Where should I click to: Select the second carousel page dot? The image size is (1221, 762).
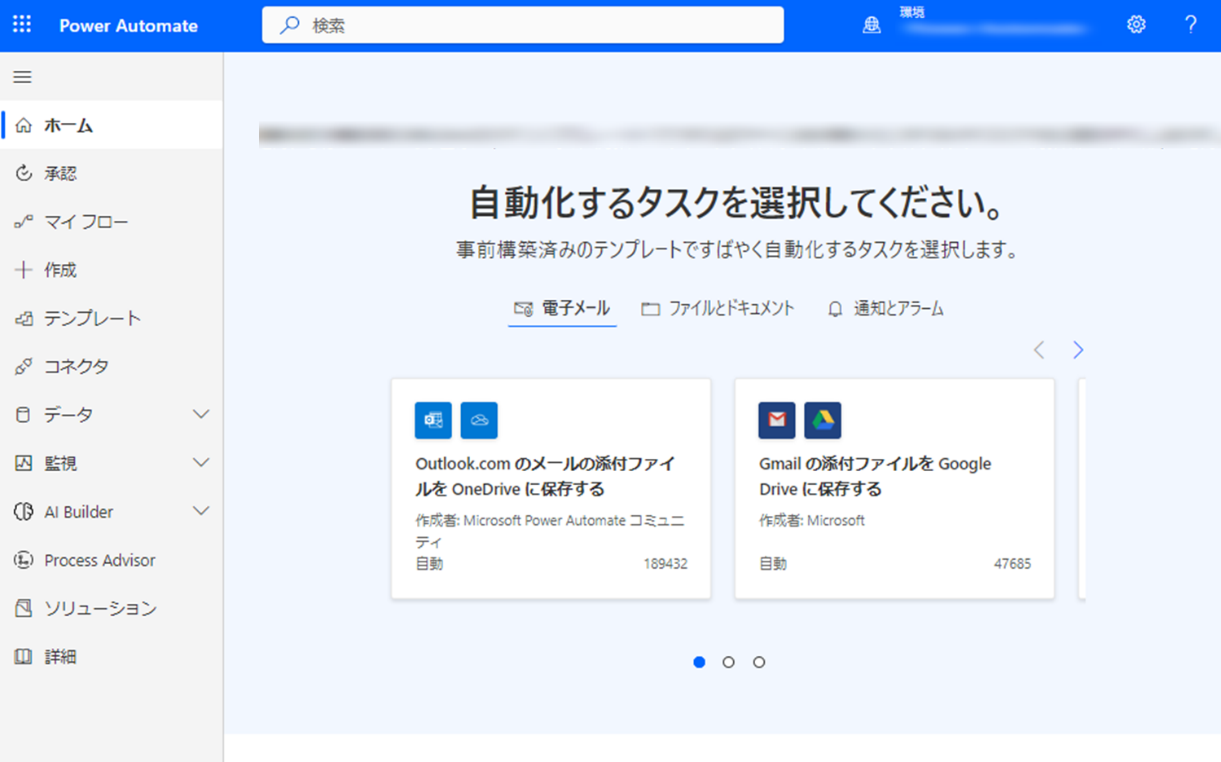pos(729,662)
